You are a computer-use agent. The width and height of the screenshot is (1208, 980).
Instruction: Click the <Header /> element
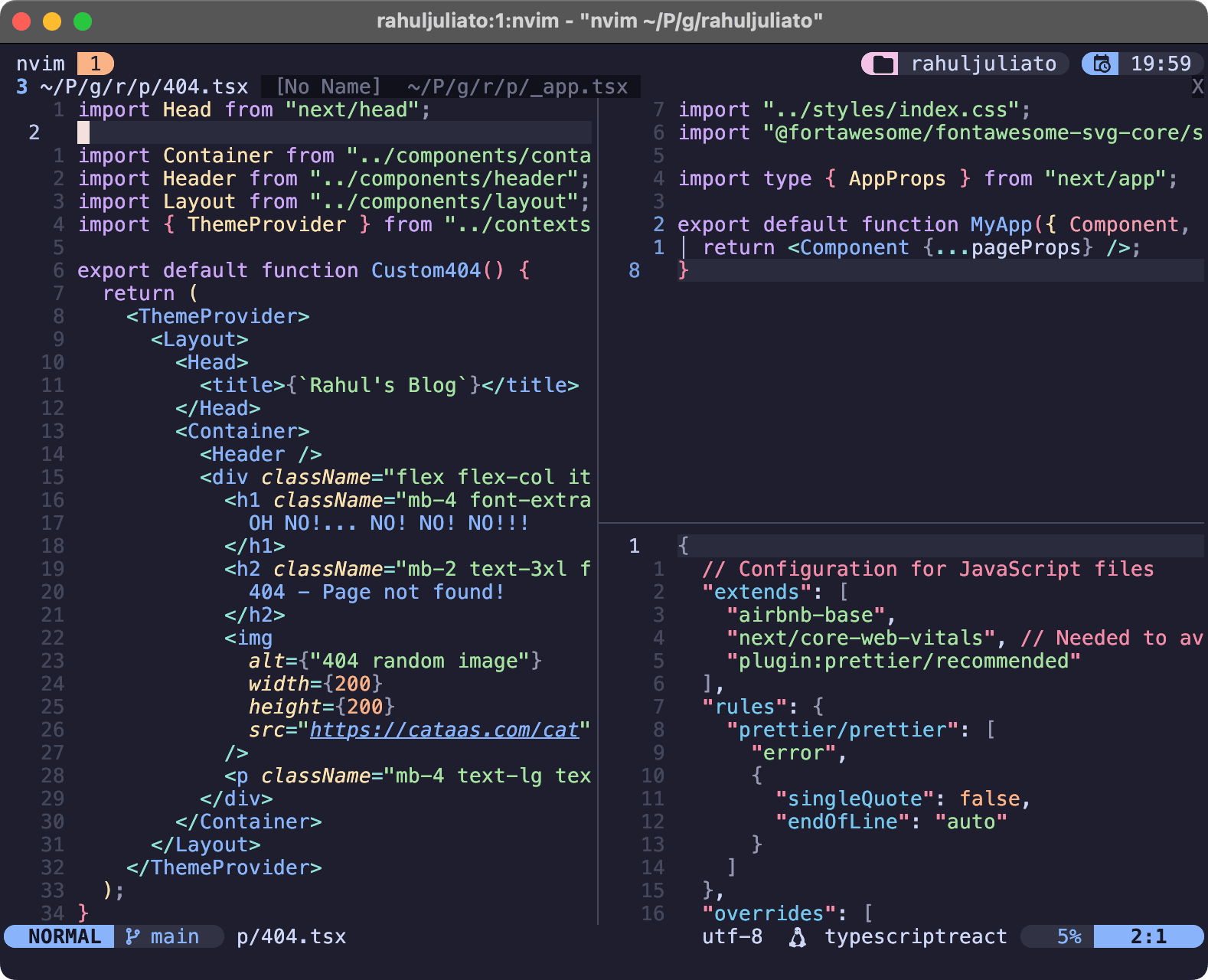point(261,454)
